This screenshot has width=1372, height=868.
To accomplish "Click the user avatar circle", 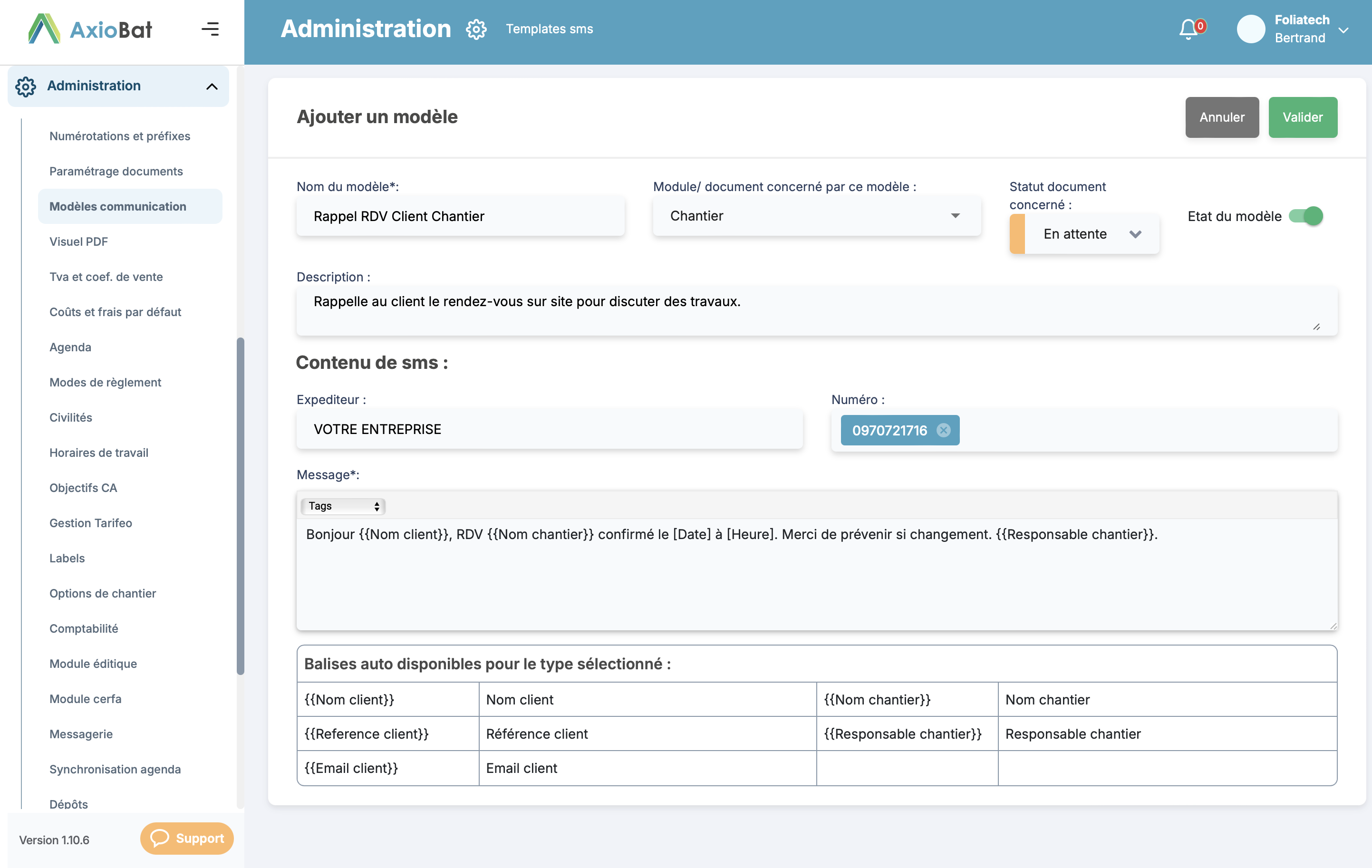I will pos(1251,29).
